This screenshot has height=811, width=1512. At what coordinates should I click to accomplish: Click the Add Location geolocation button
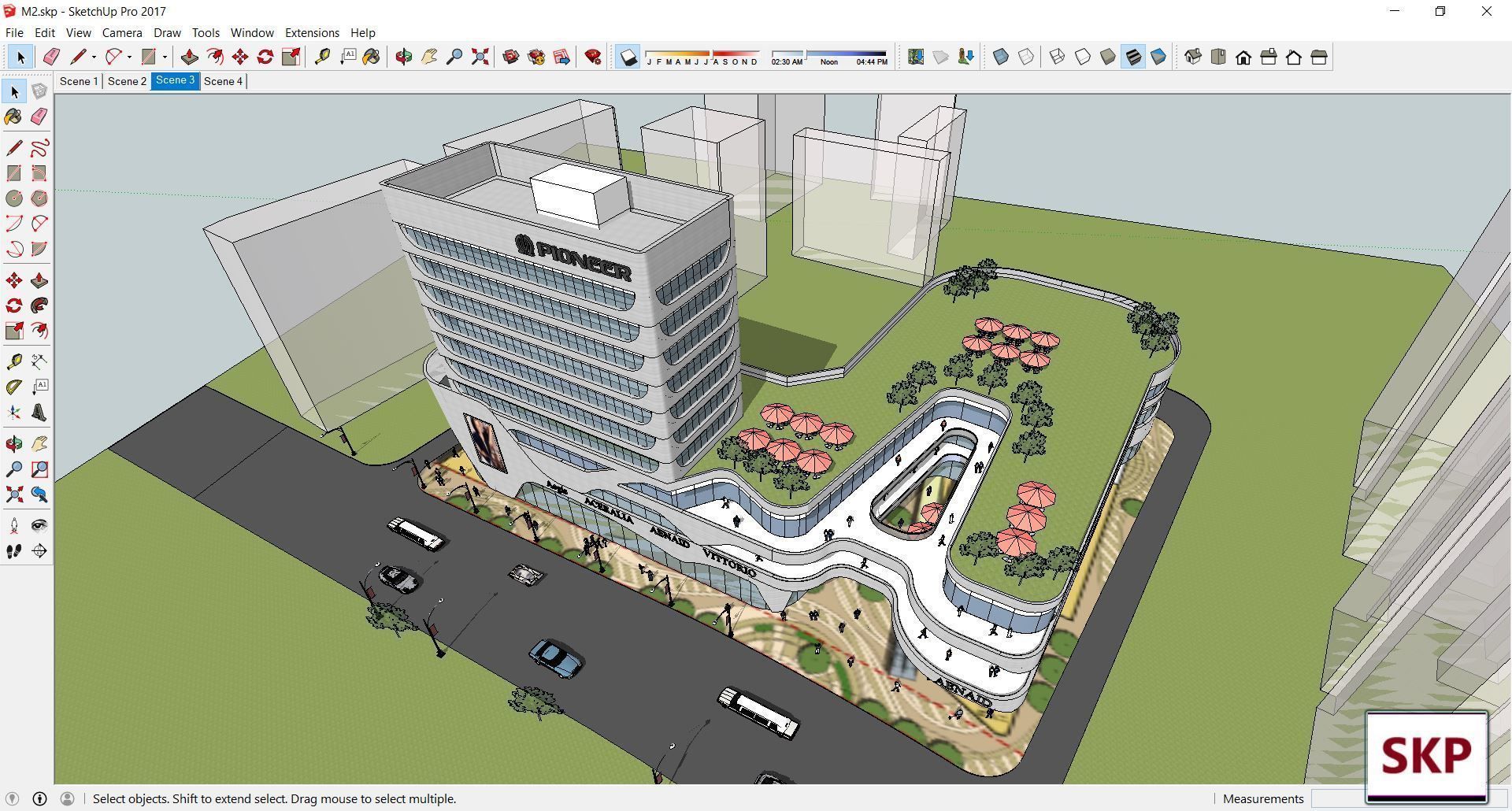(916, 57)
